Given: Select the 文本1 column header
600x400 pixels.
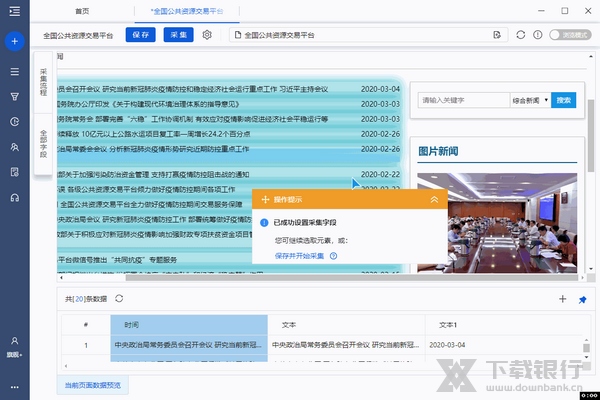Looking at the screenshot, I should pyautogui.click(x=504, y=325).
